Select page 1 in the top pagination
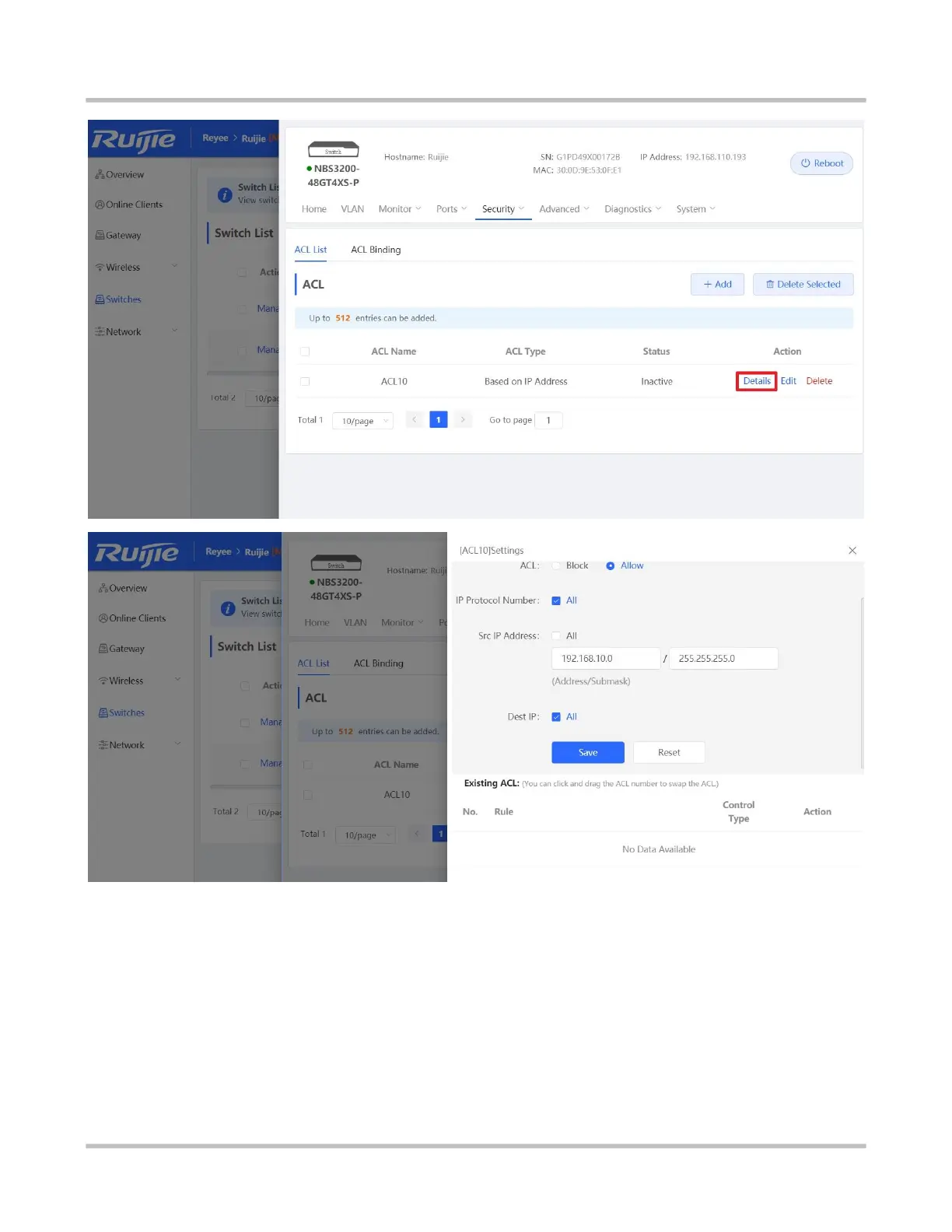The image size is (952, 1232). click(x=439, y=420)
